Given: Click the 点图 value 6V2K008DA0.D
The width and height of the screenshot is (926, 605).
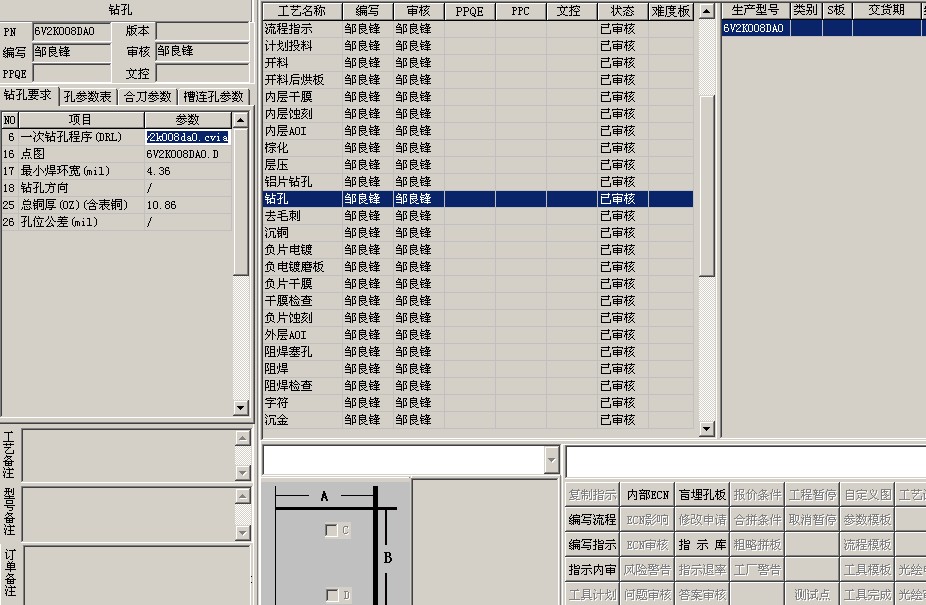Looking at the screenshot, I should point(182,154).
